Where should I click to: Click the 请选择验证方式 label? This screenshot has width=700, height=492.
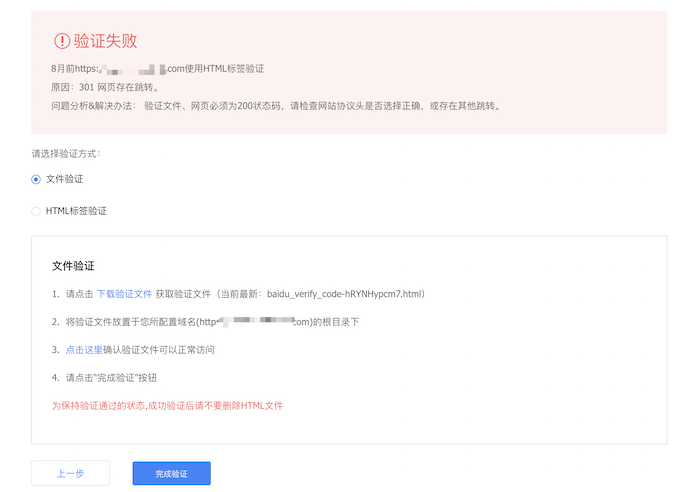(66, 154)
